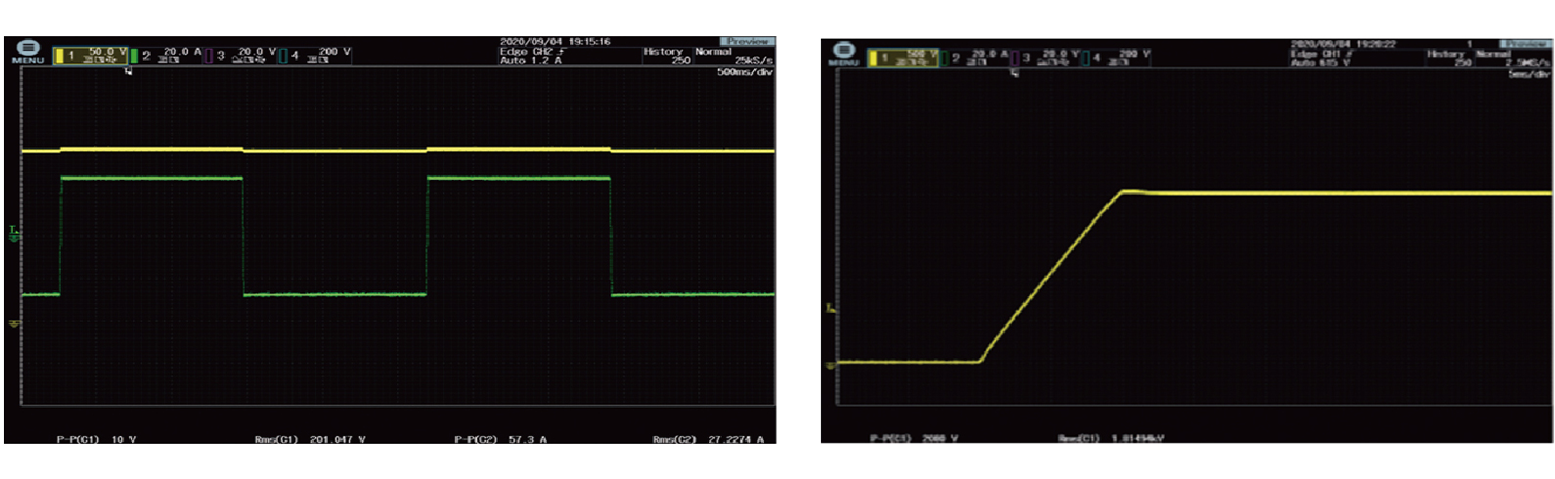Click channel 1 ground marker on right scope
This screenshot has width=1555, height=479.
(x=829, y=366)
